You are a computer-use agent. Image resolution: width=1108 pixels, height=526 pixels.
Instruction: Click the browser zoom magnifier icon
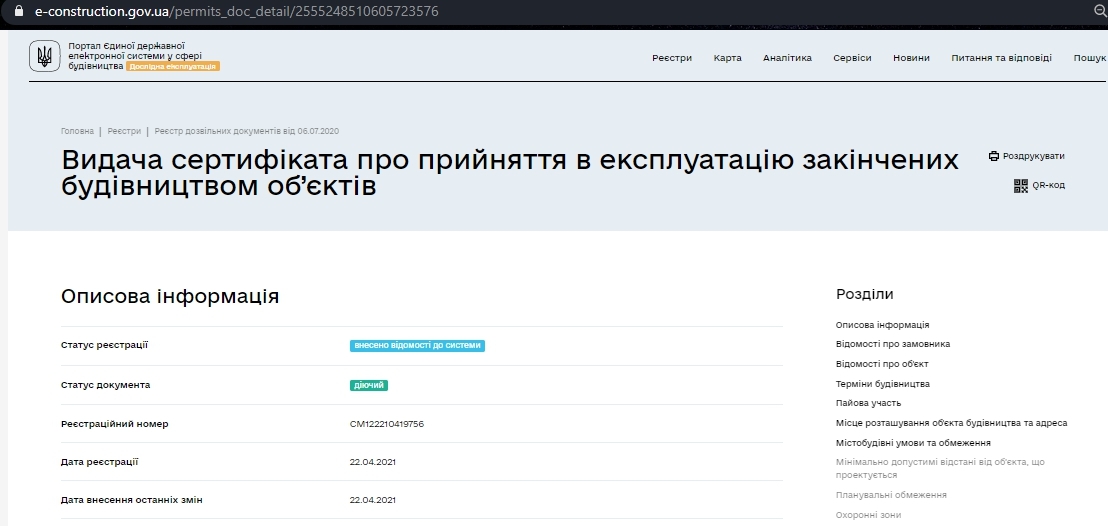[1100, 11]
